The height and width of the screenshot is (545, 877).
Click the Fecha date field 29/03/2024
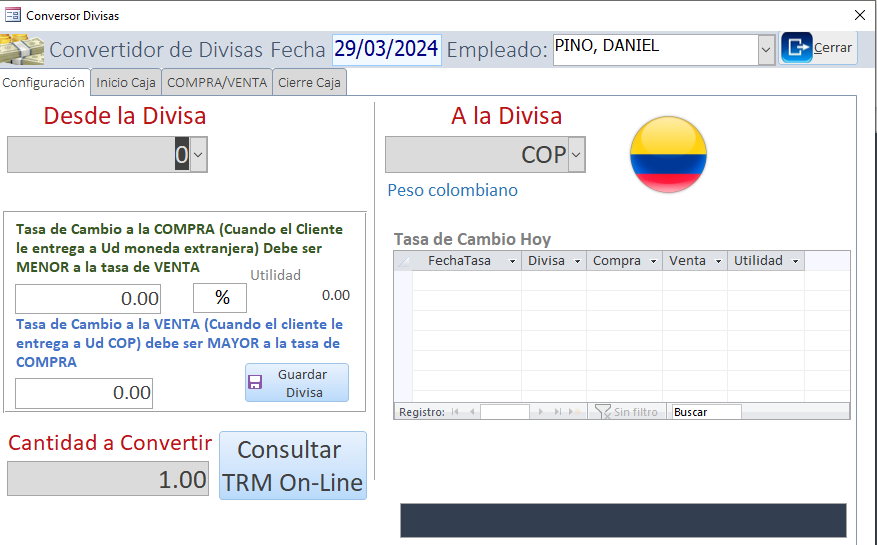coord(386,49)
